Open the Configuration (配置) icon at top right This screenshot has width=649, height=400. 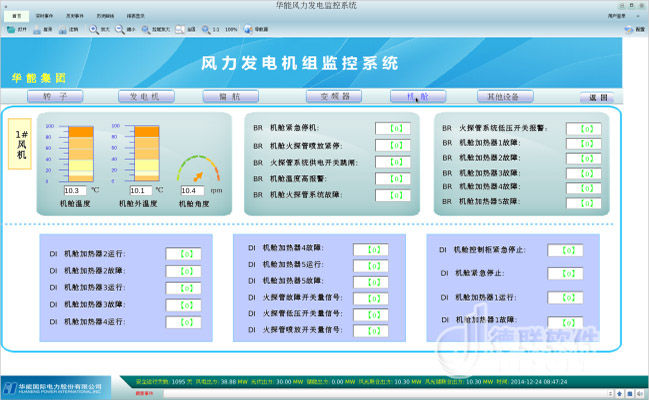click(630, 30)
